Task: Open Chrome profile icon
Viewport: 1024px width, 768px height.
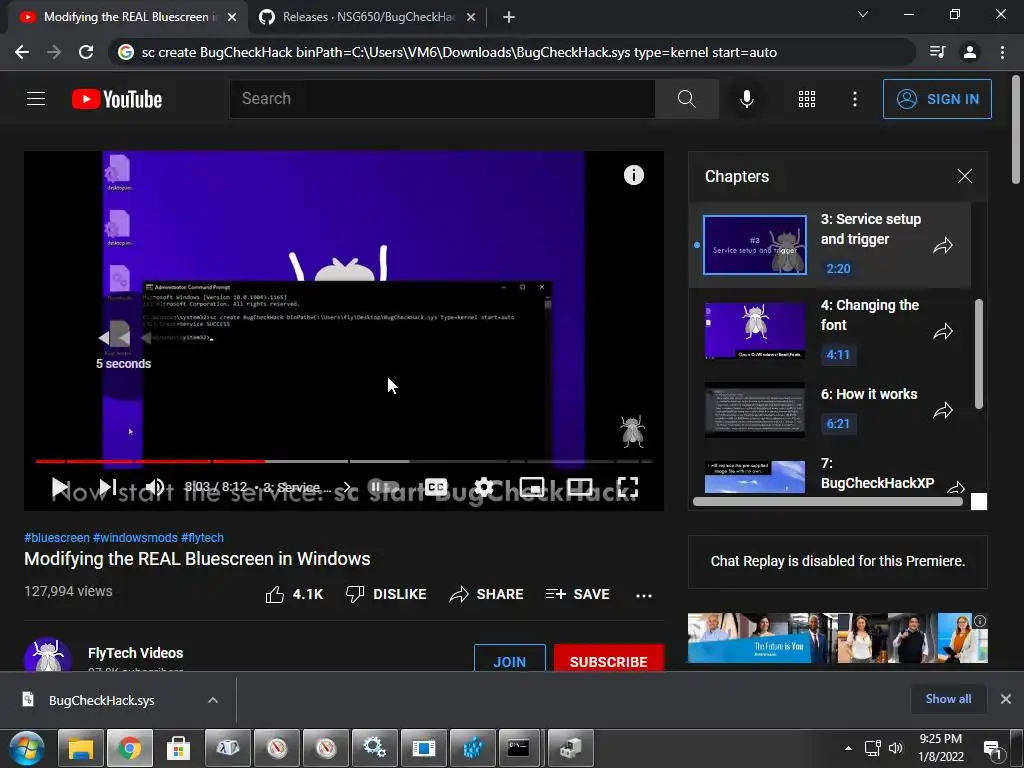Action: [x=970, y=52]
